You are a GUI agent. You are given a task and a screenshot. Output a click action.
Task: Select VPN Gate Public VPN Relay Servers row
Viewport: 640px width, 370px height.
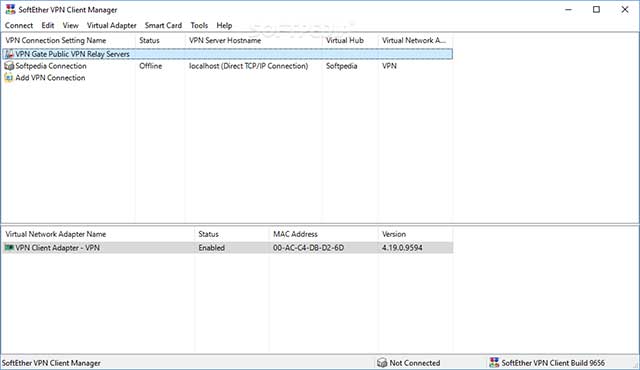(x=227, y=54)
